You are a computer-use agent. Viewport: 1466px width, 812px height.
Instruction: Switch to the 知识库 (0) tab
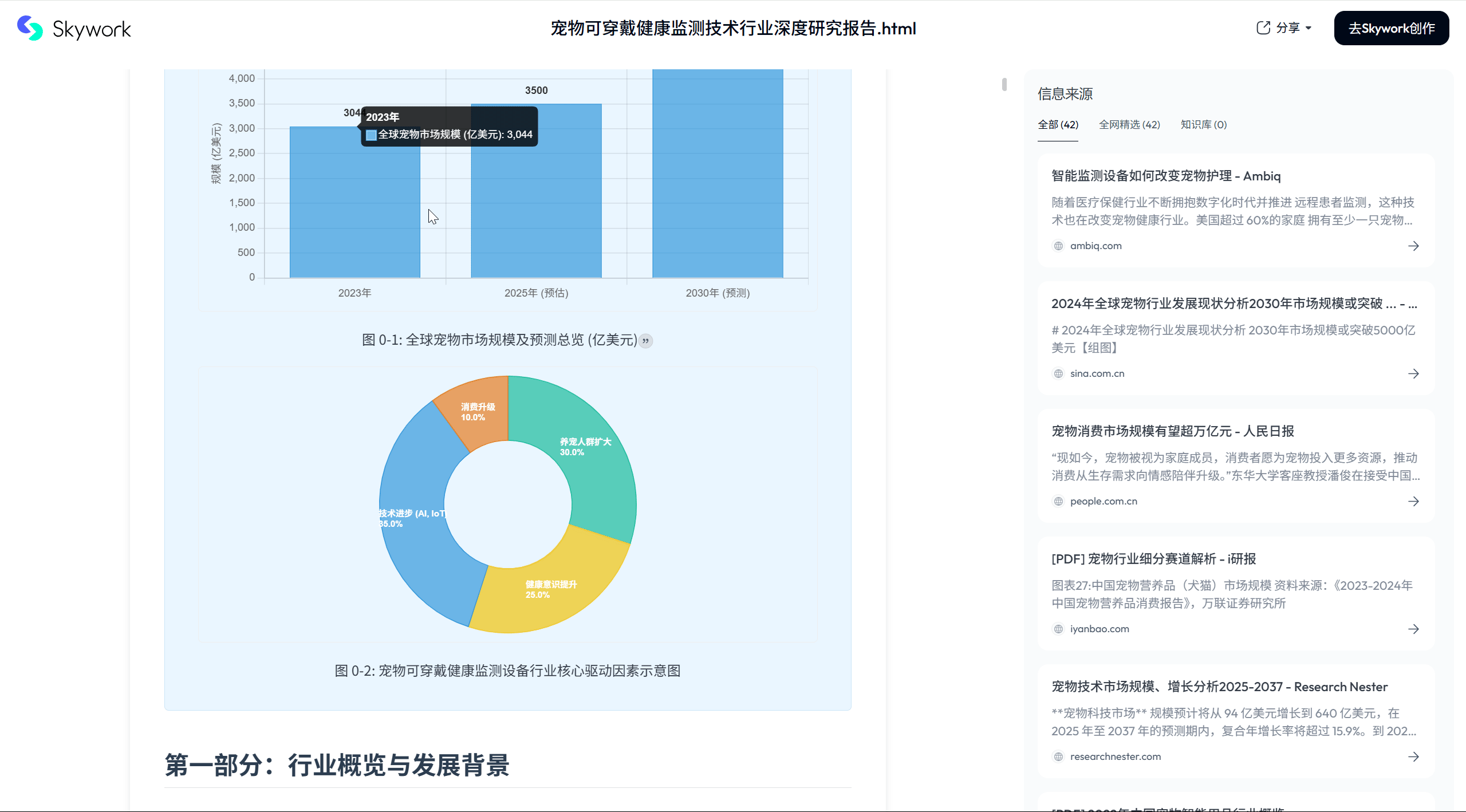pos(1203,124)
